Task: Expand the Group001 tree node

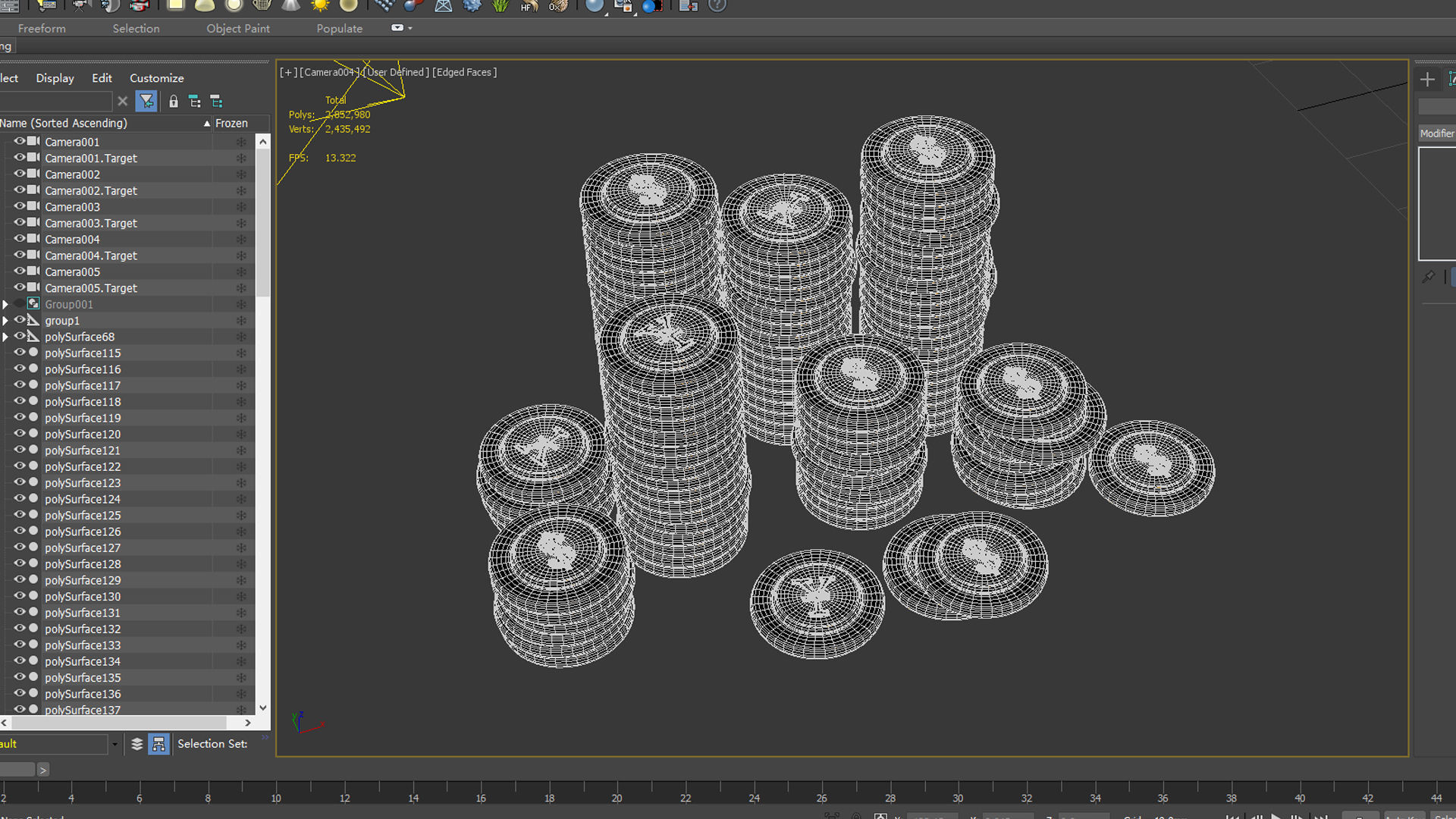Action: 5,304
